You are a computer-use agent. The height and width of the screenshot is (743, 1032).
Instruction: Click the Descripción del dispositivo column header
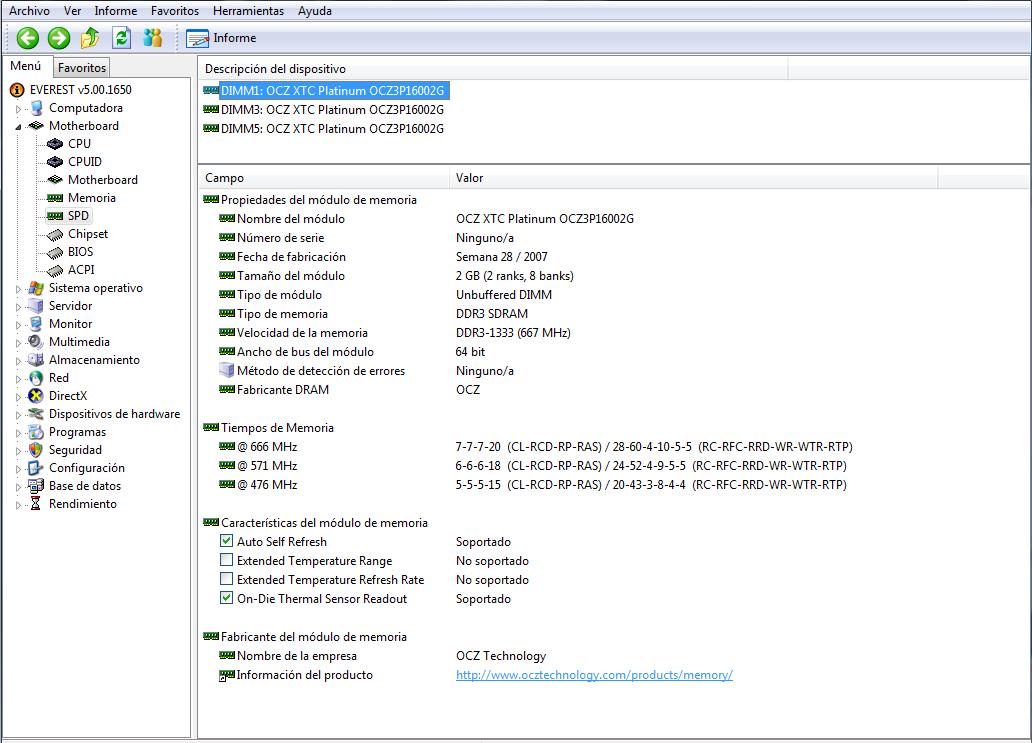tap(493, 68)
